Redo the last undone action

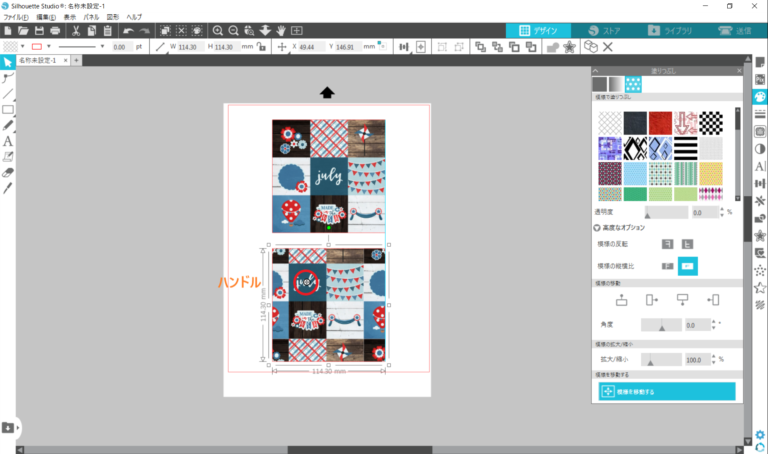click(x=144, y=30)
